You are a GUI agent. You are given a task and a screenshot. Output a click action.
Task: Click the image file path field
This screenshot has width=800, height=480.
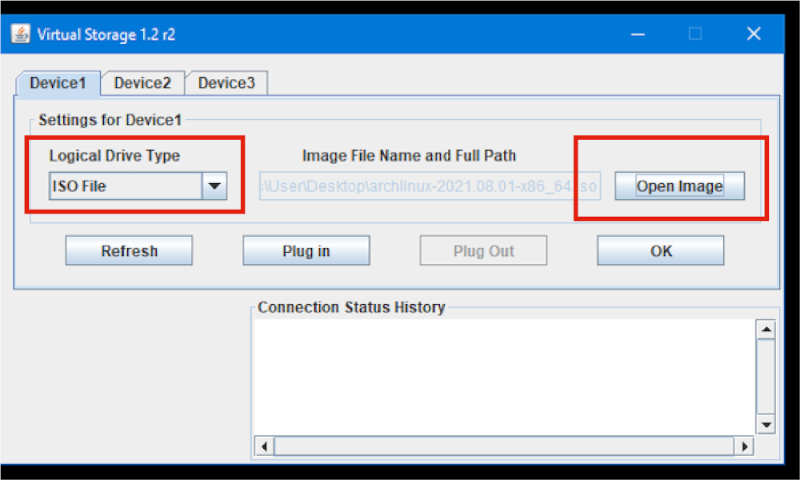click(x=430, y=186)
